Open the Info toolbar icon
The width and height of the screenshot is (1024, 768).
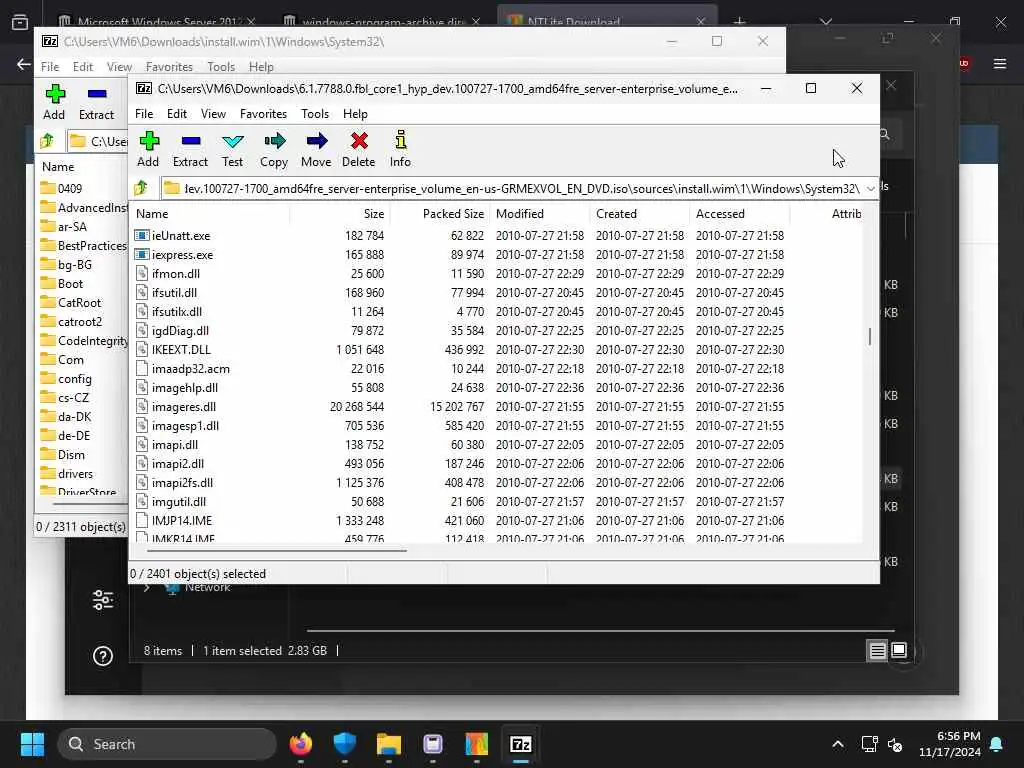tap(400, 141)
